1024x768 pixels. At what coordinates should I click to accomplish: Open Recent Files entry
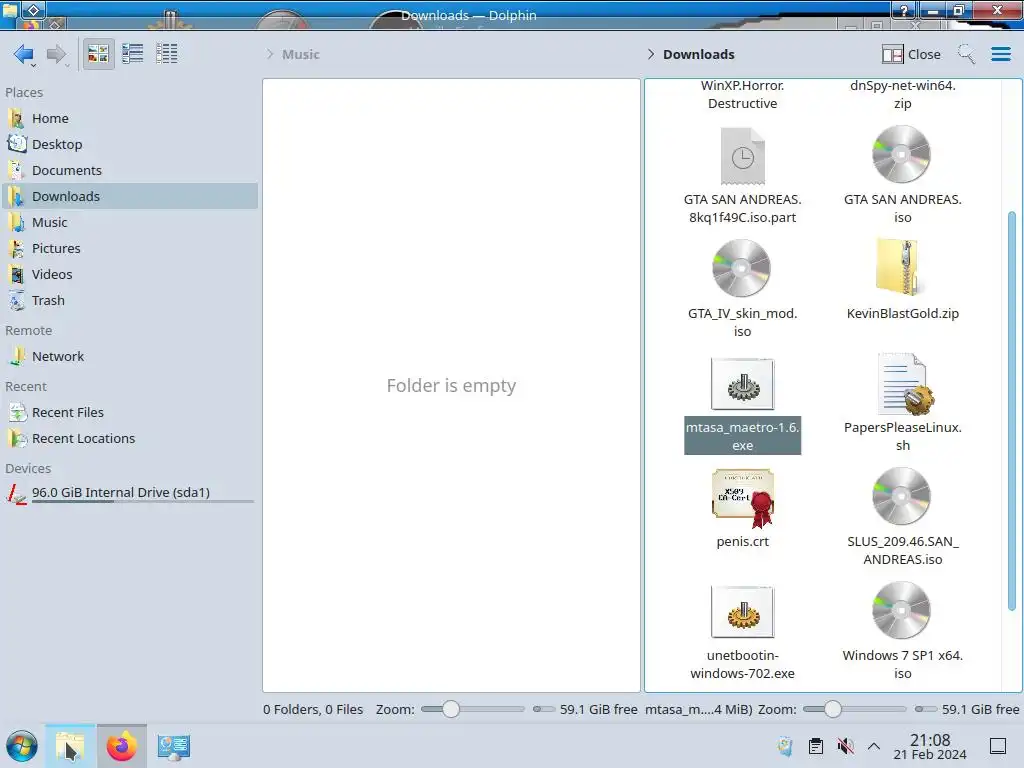pyautogui.click(x=130, y=413)
